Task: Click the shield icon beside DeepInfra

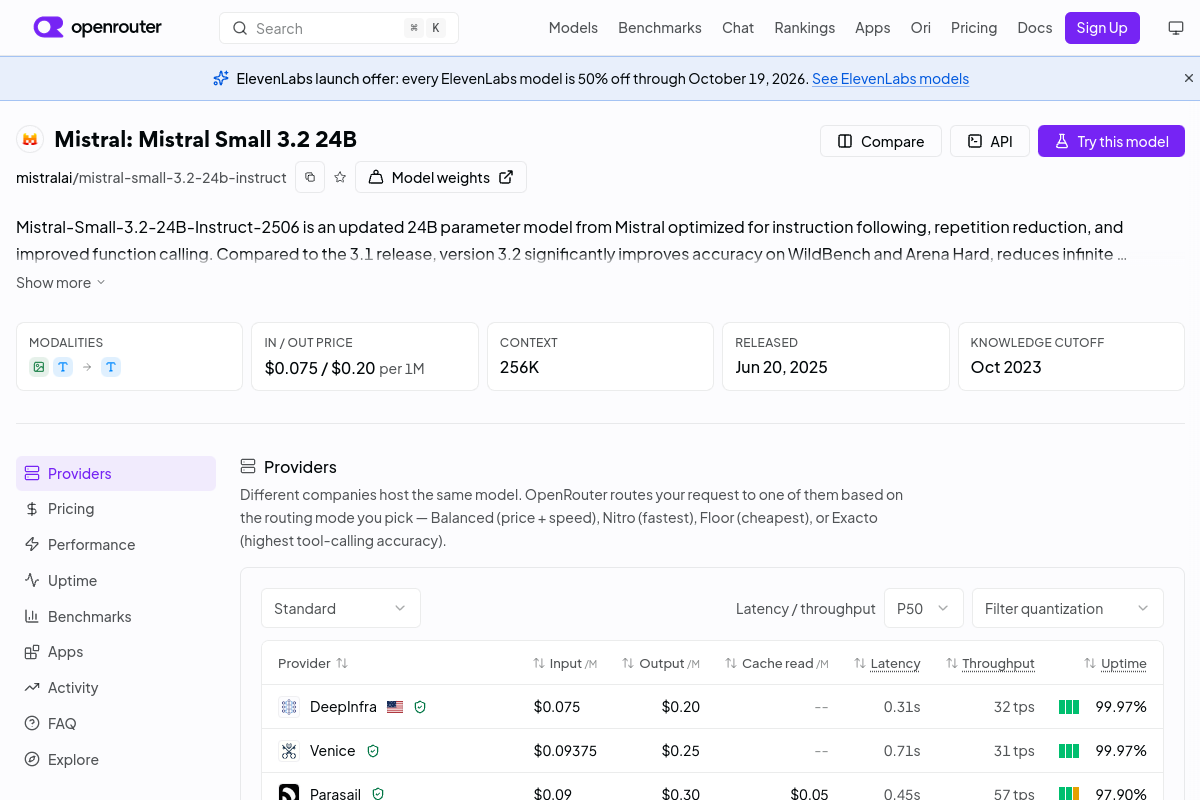Action: (420, 707)
